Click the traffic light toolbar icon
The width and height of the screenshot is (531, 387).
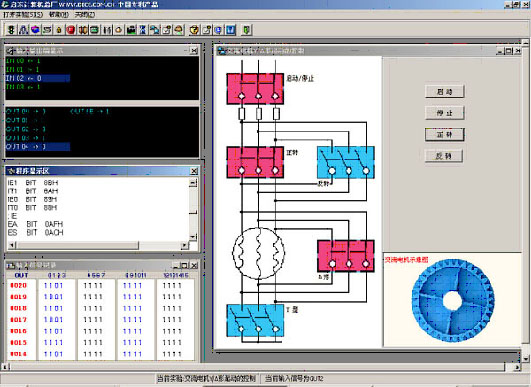tap(11, 30)
